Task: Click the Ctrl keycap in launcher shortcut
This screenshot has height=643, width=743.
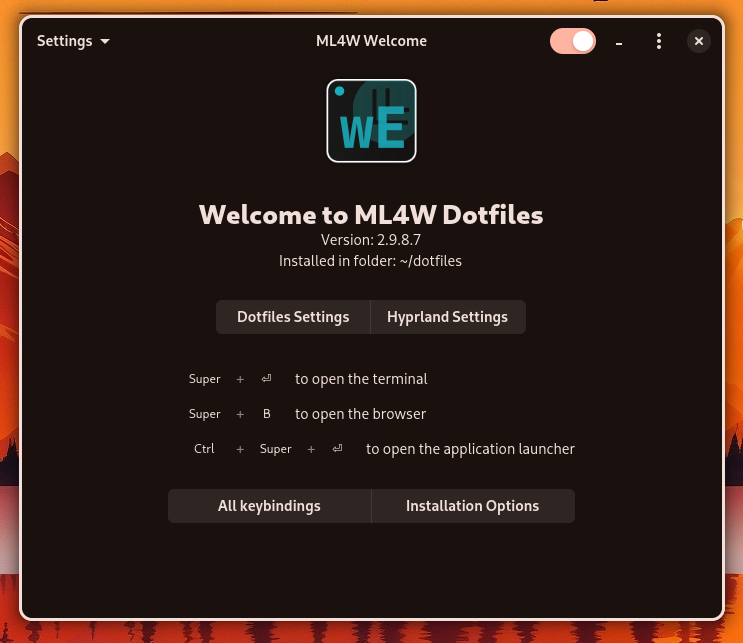Action: pyautogui.click(x=204, y=449)
